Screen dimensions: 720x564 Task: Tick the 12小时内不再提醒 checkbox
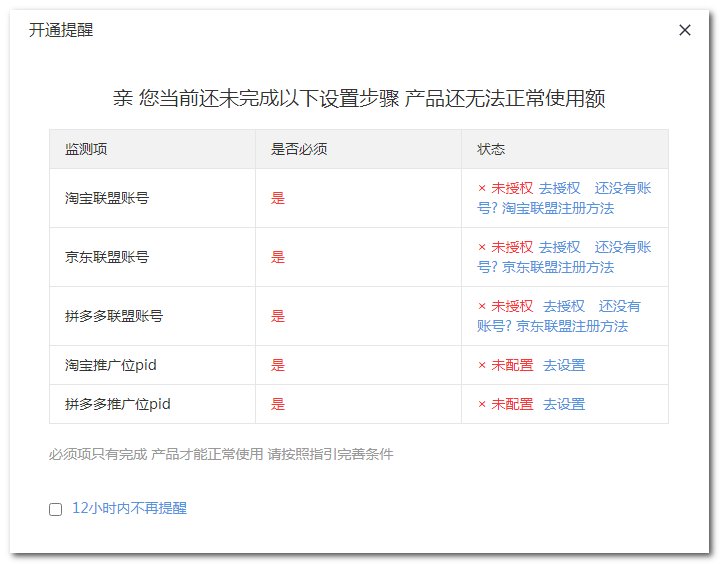(56, 509)
